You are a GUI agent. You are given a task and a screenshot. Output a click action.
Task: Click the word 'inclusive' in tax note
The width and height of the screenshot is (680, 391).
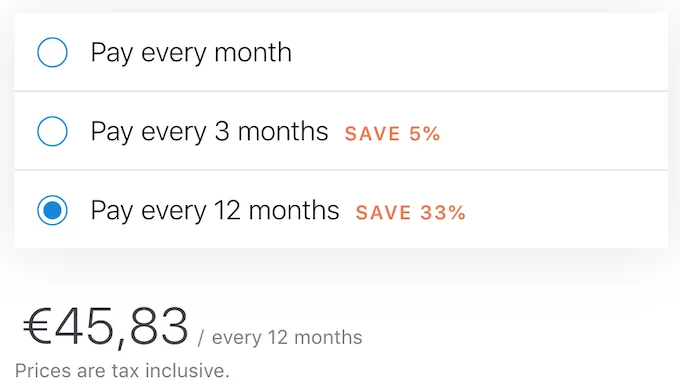pos(185,371)
